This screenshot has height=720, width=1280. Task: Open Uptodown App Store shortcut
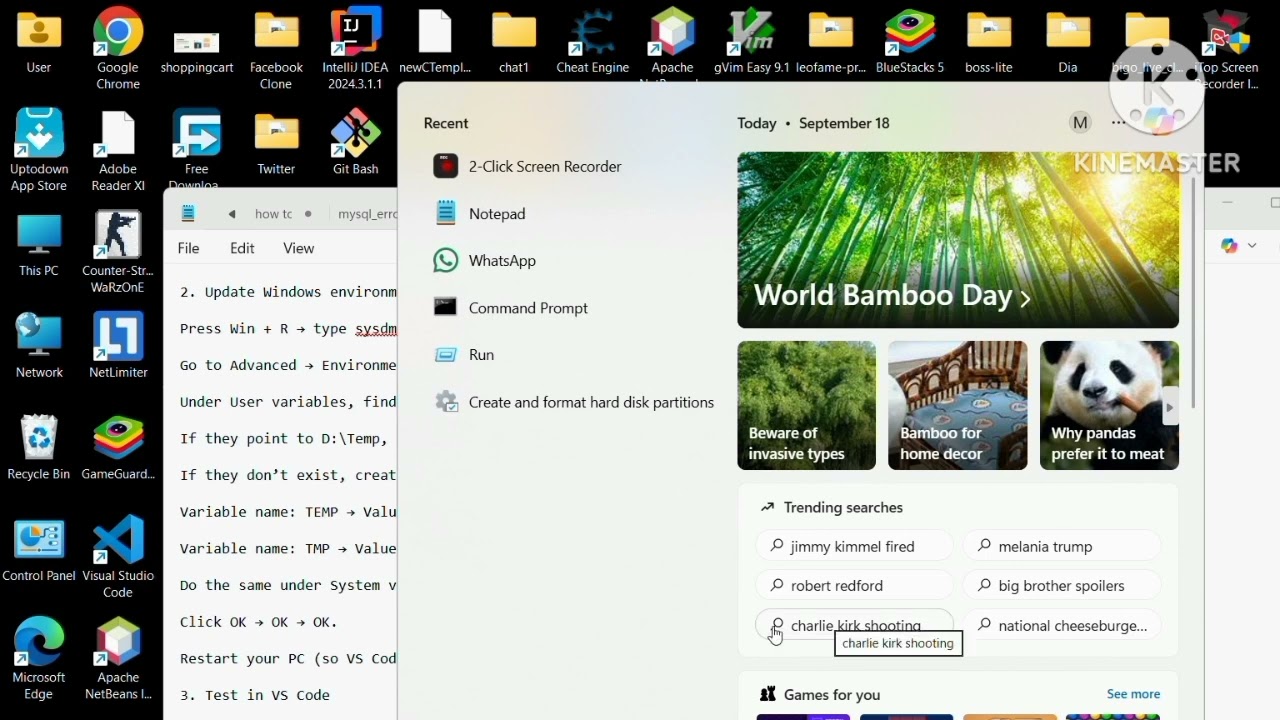[39, 150]
